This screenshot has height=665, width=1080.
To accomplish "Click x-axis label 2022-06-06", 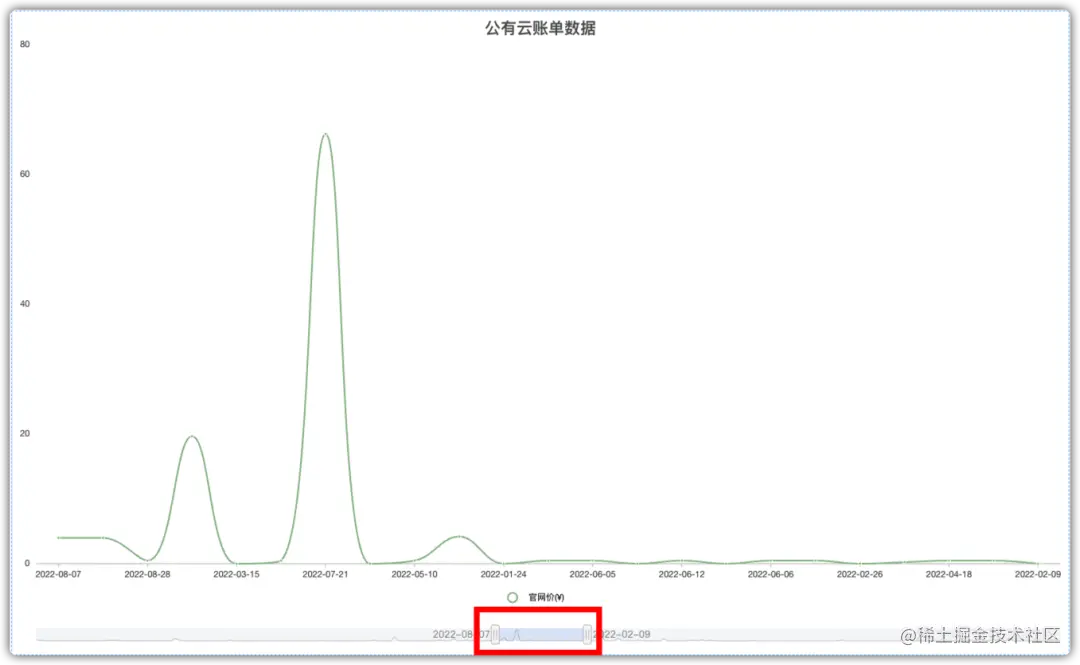I will [x=771, y=574].
